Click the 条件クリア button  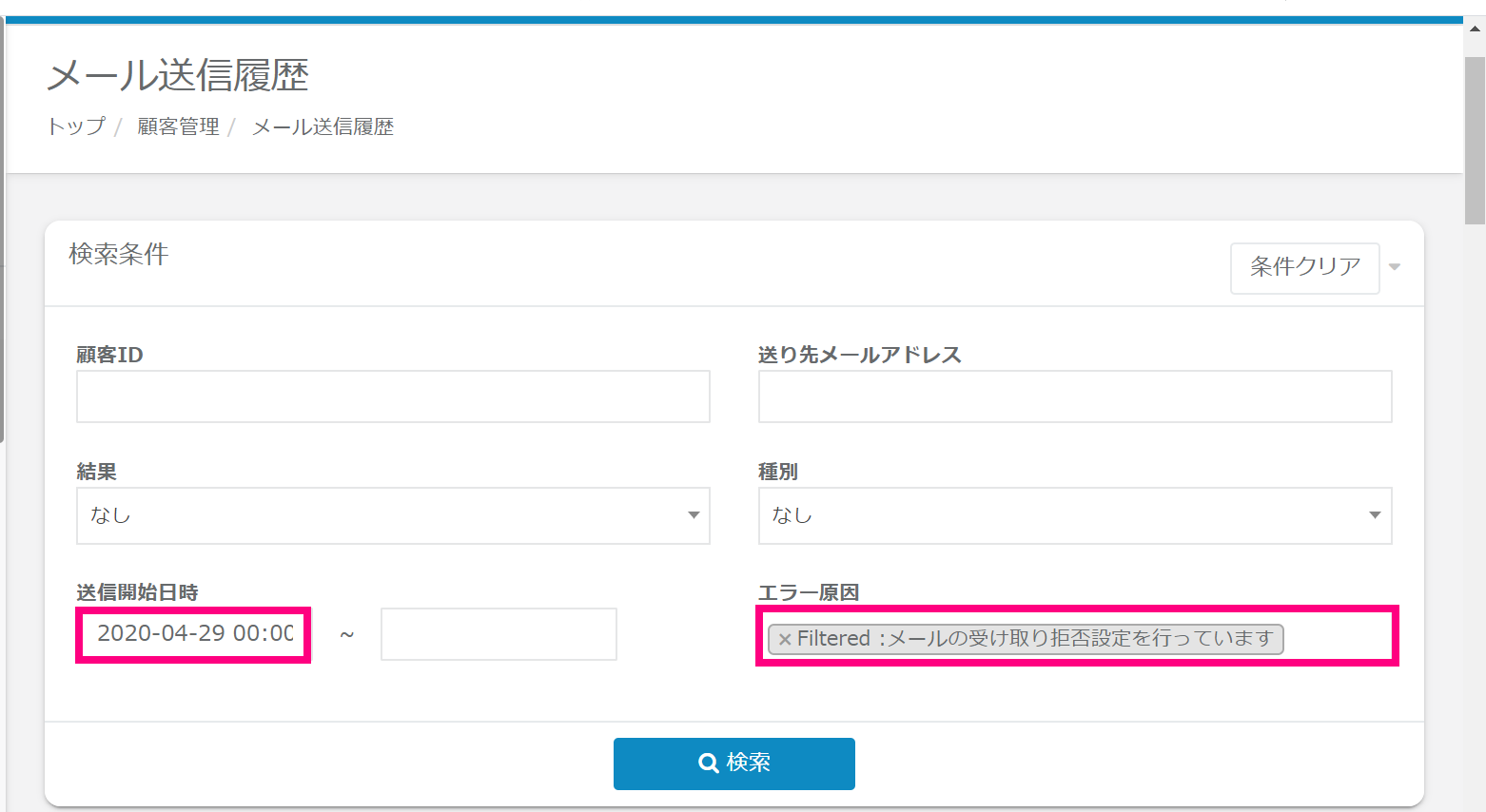[x=1304, y=267]
